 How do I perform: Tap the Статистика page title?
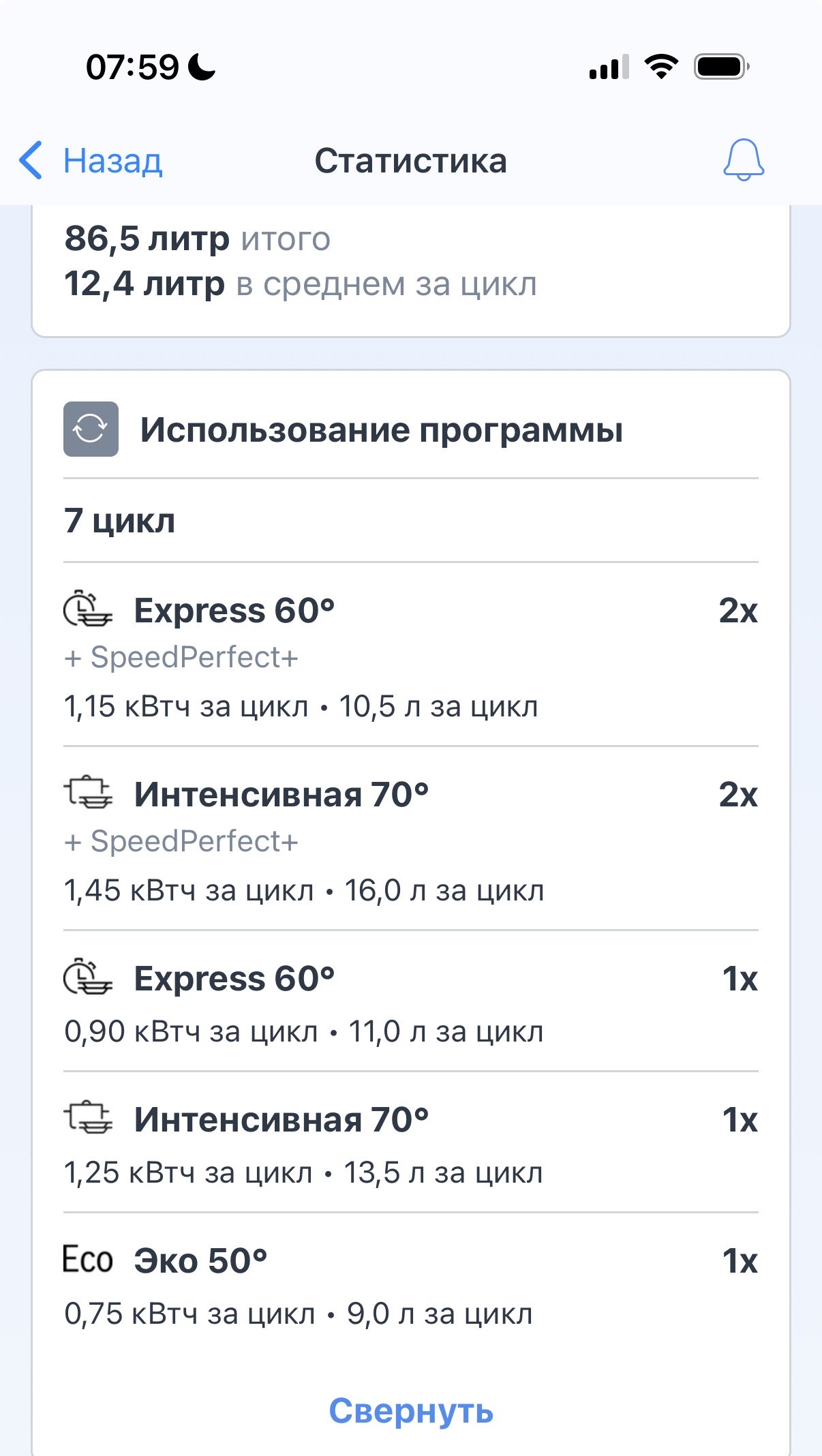pos(410,161)
